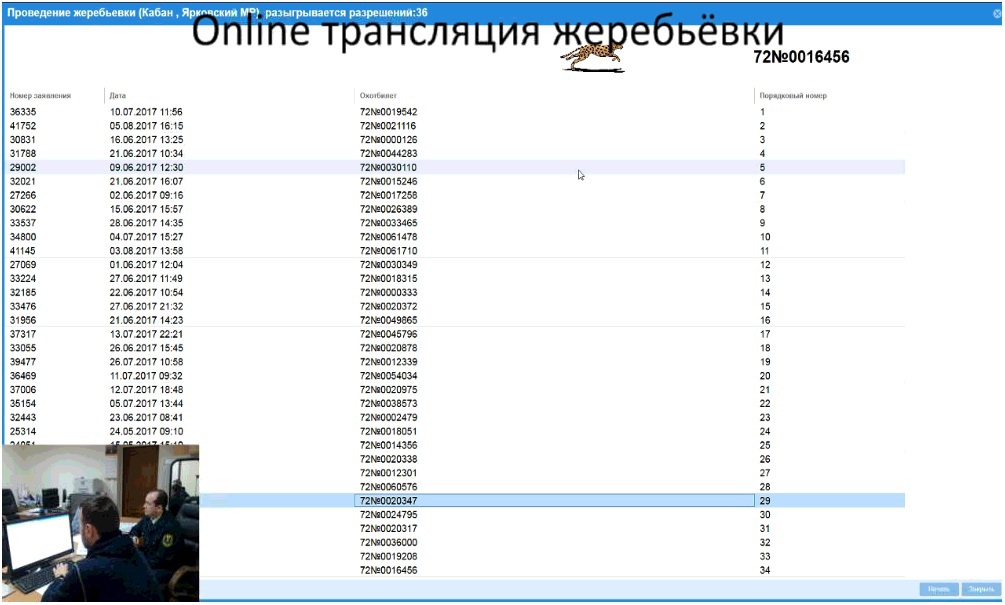The image size is (1005, 605).
Task: Click the 'Охотбилет' column header
Action: [x=372, y=96]
